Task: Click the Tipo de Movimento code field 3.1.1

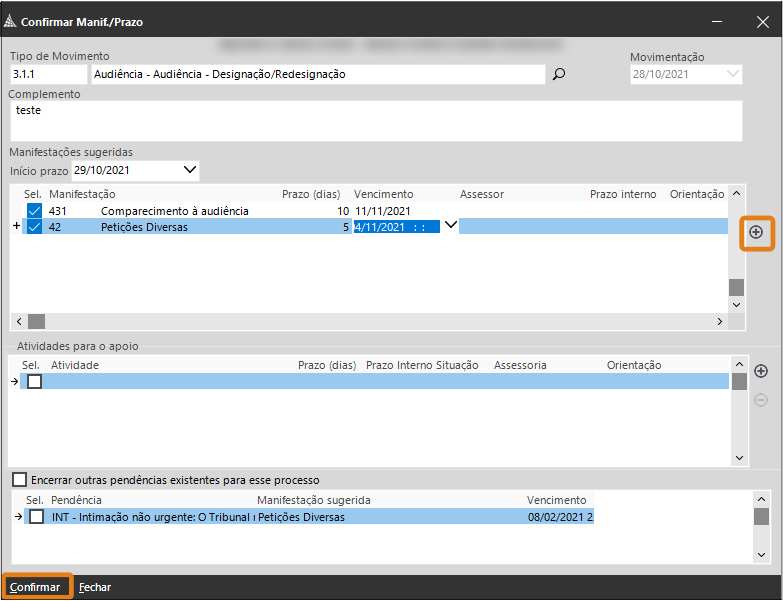Action: [48, 74]
